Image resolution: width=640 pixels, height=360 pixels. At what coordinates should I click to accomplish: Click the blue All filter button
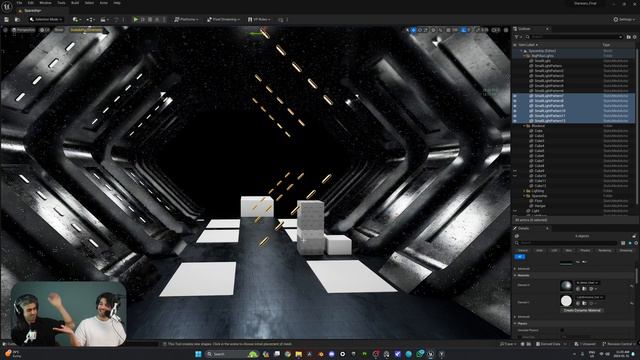(520, 256)
